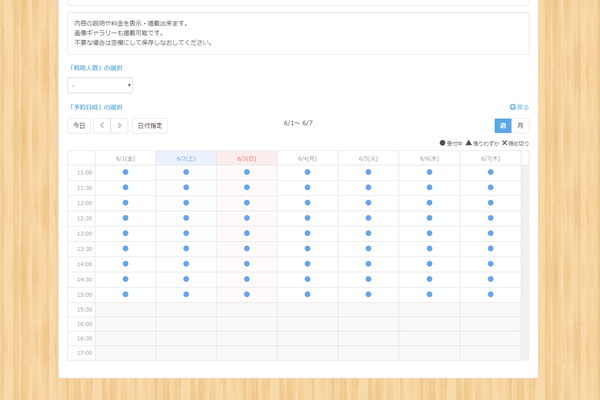Click the 6/2(土) column header
The height and width of the screenshot is (400, 600).
click(x=186, y=158)
